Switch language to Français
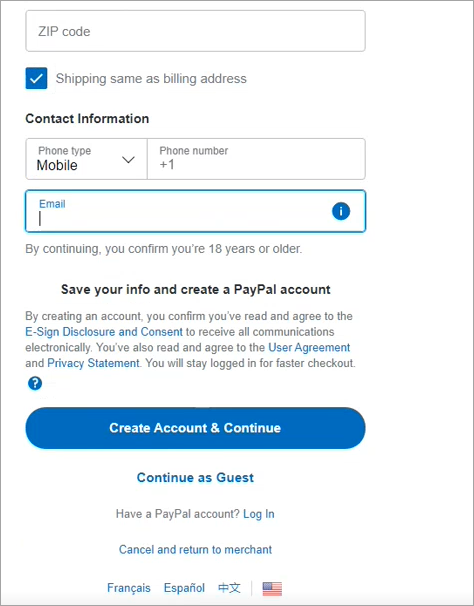The image size is (474, 606). tap(129, 588)
